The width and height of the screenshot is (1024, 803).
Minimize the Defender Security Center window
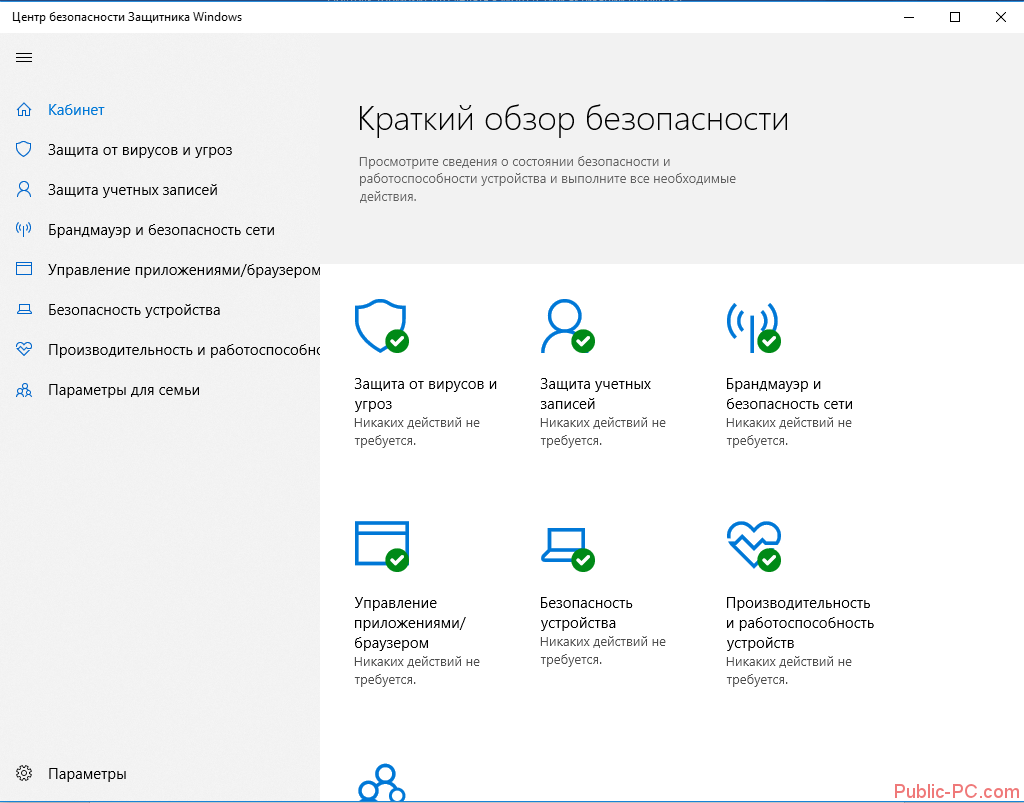pos(909,17)
